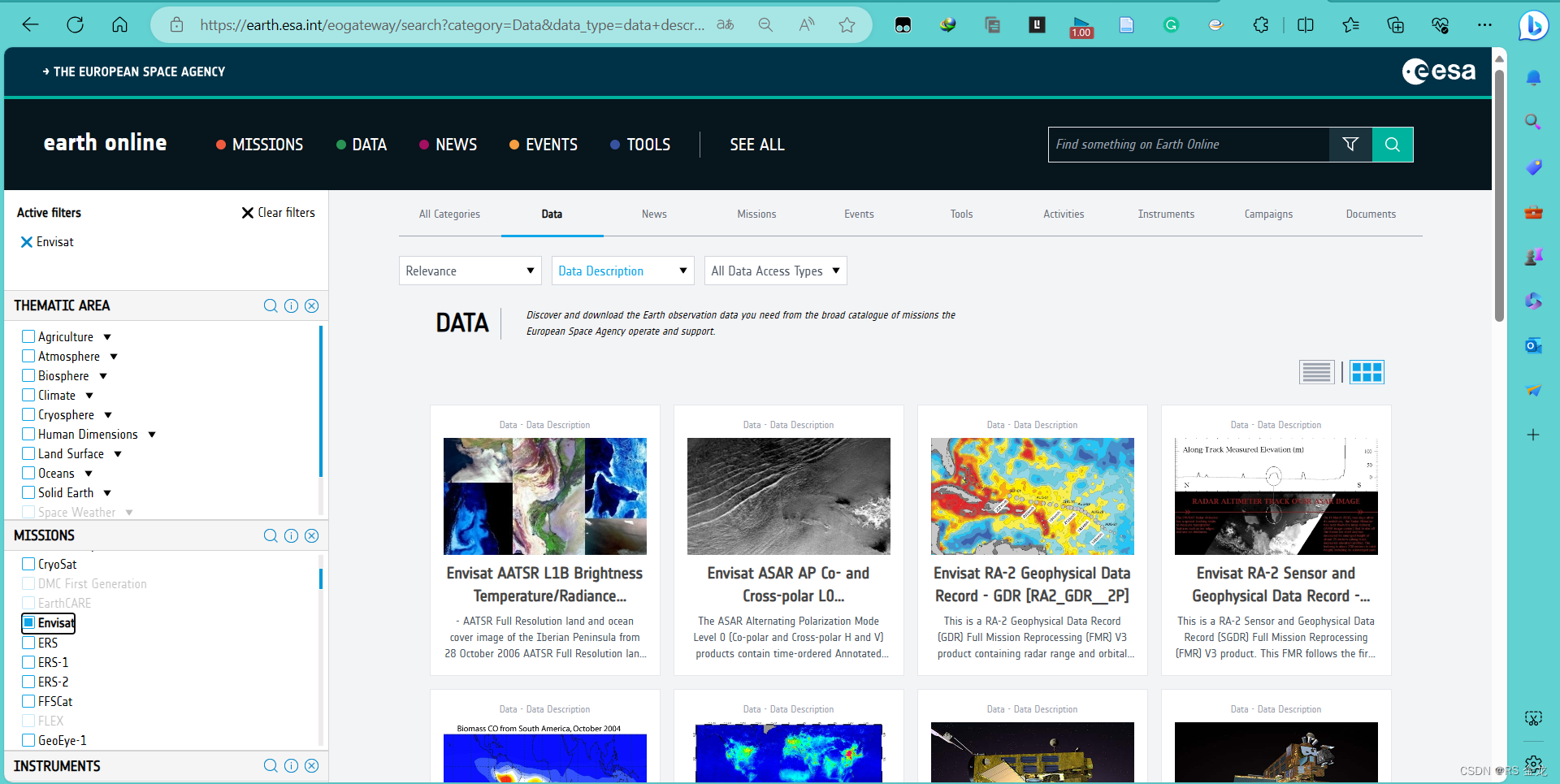This screenshot has width=1560, height=784.
Task: Switch to the Instruments tab
Action: [1166, 214]
